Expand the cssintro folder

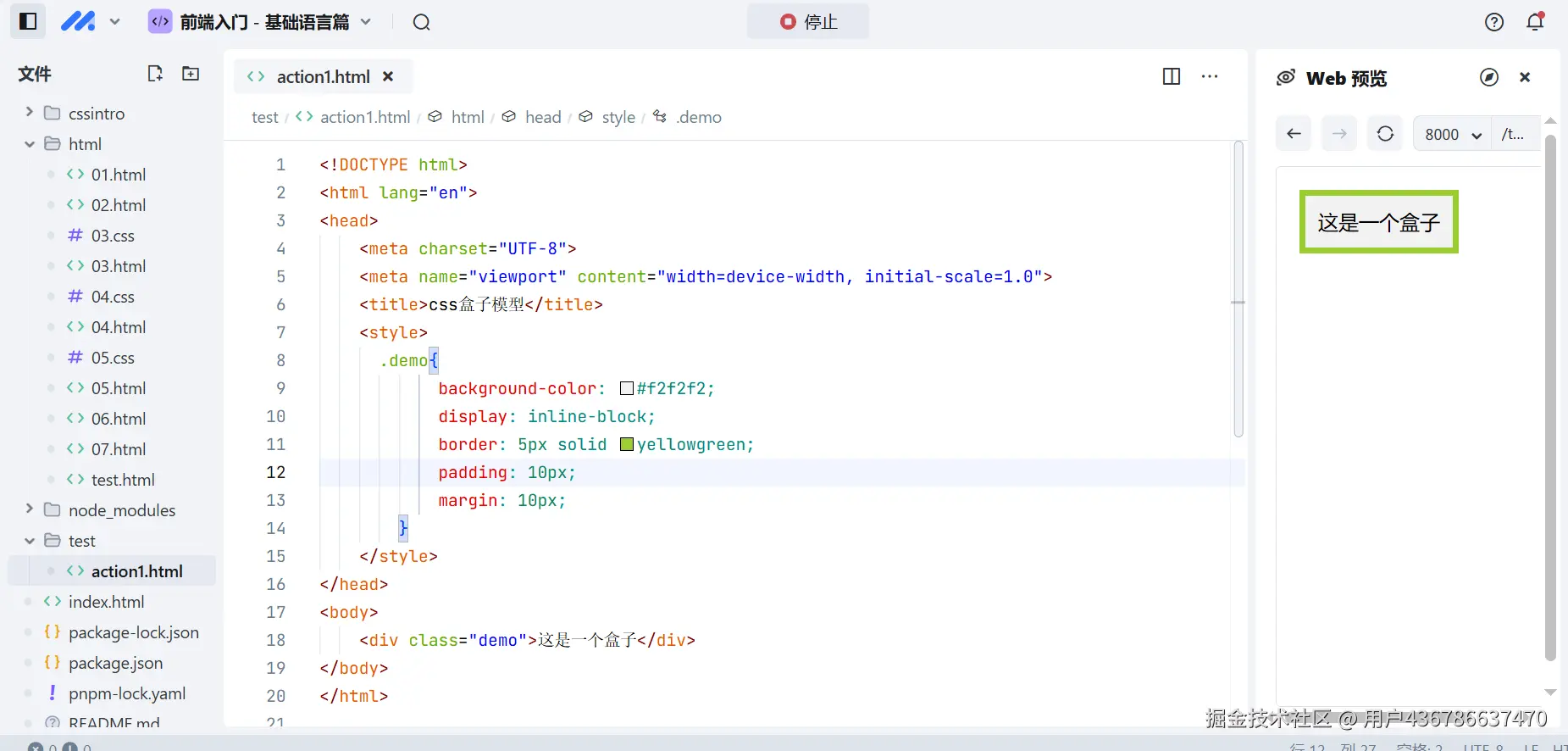[30, 113]
